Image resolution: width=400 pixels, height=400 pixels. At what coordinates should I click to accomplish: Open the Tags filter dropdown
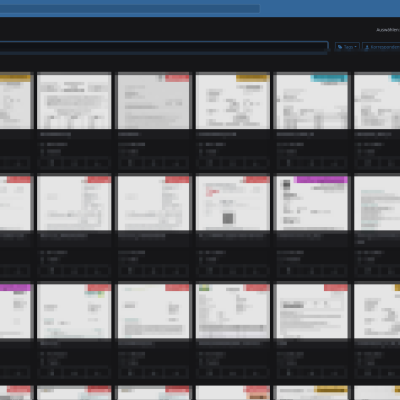point(347,47)
